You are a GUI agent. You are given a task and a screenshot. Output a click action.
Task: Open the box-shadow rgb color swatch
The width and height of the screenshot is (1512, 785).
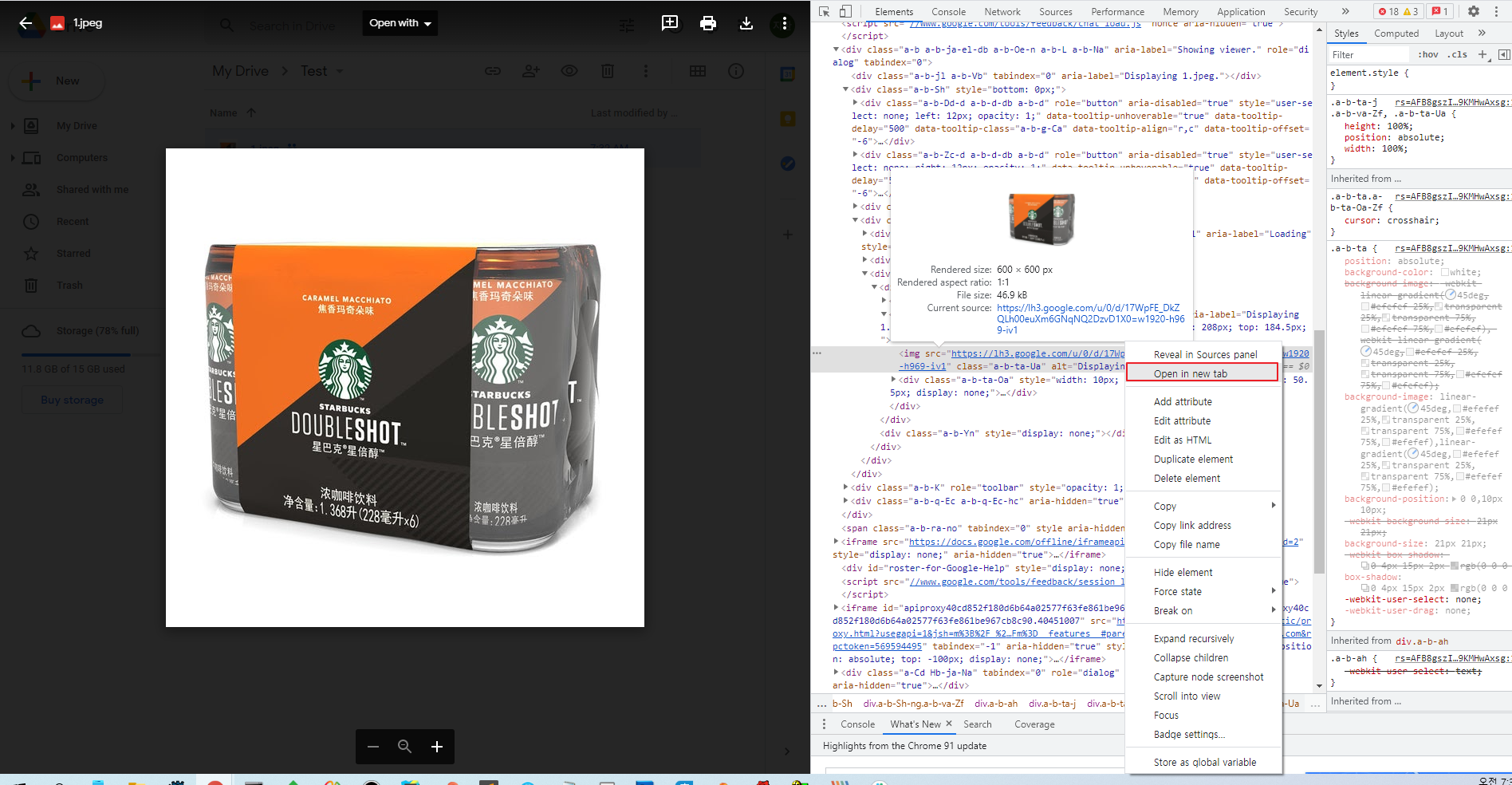[1455, 588]
